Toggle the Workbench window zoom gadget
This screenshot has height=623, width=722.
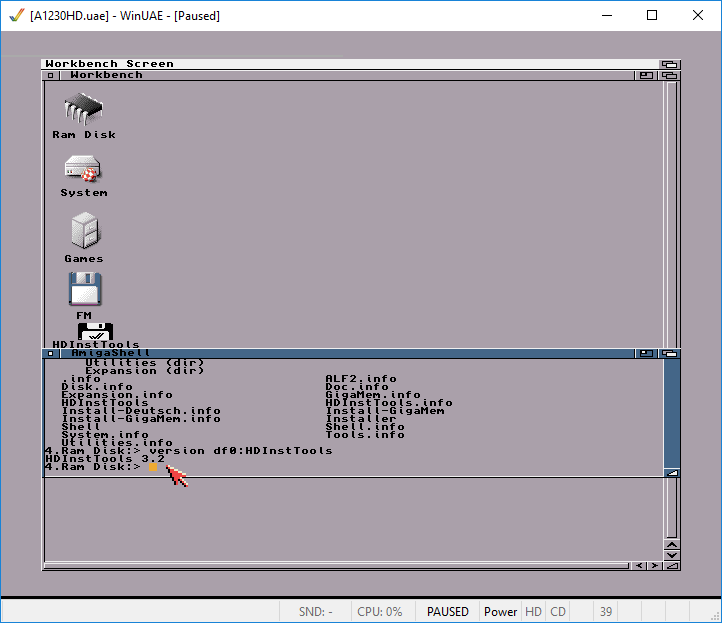[x=647, y=75]
